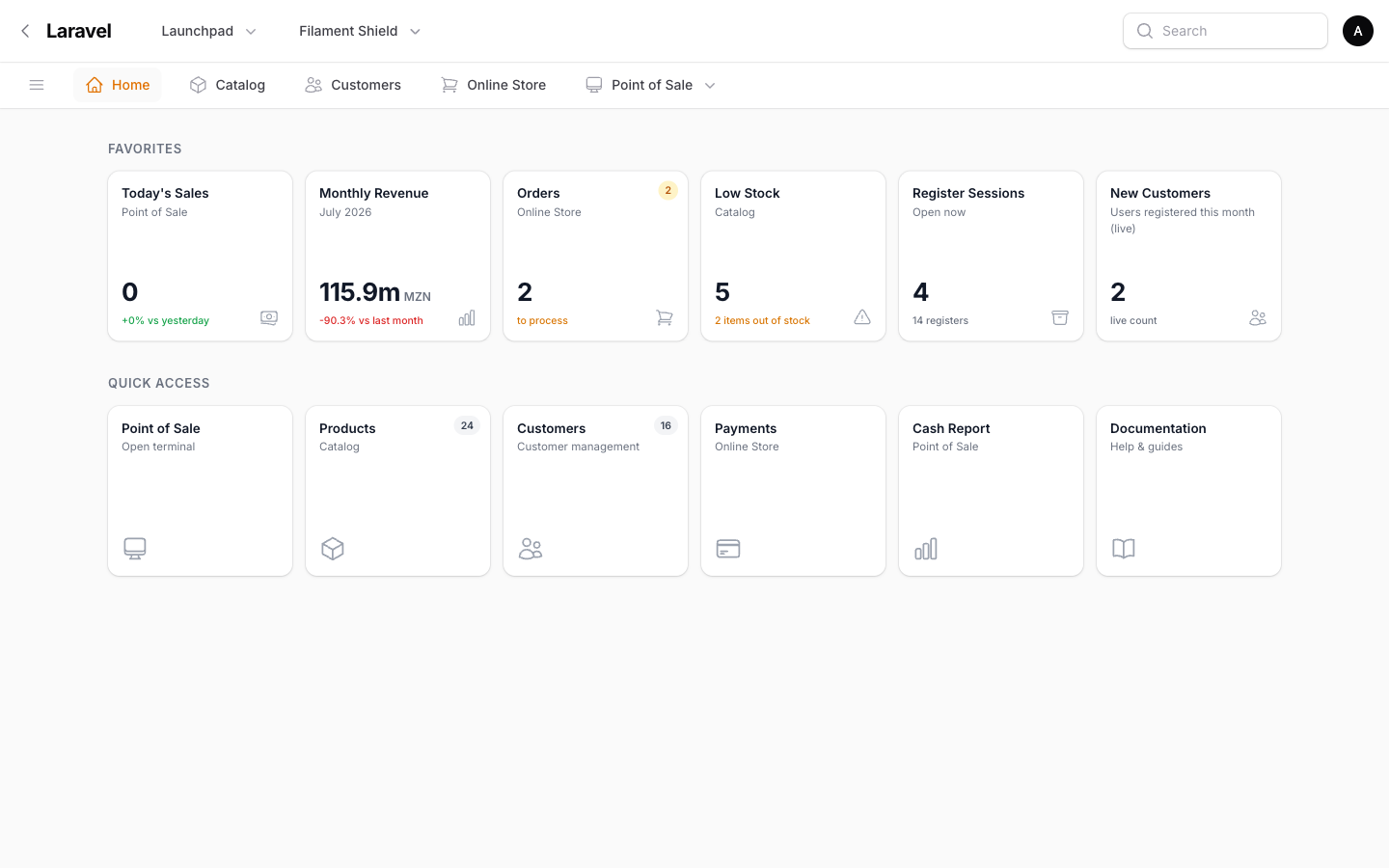Click warning triangle icon on Low Stock card

(862, 317)
